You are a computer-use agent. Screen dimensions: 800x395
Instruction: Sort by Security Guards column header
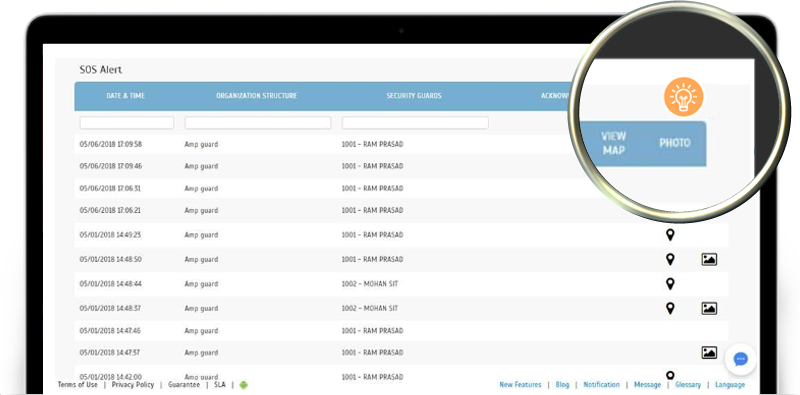pyautogui.click(x=414, y=96)
